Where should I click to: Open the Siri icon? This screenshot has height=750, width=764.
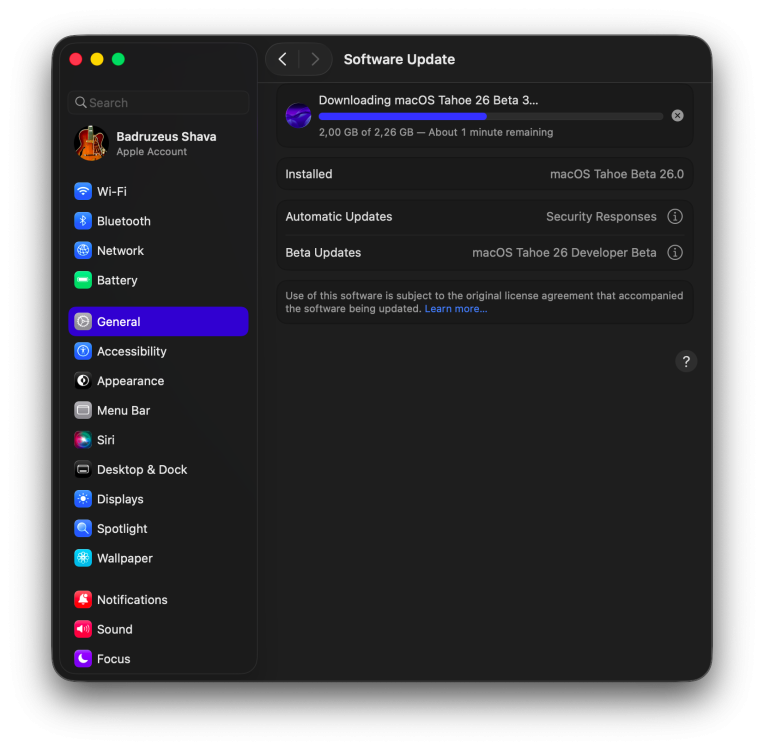(83, 440)
